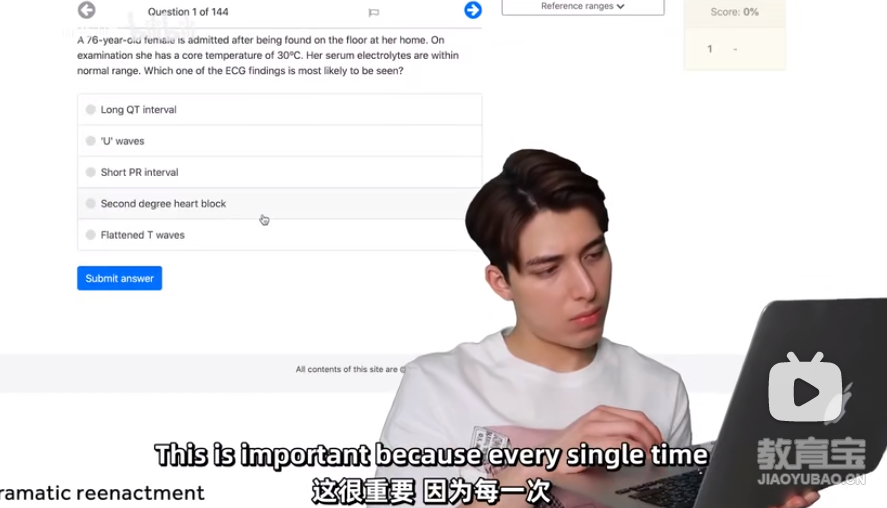Click the English subtitle caption

coord(431,455)
